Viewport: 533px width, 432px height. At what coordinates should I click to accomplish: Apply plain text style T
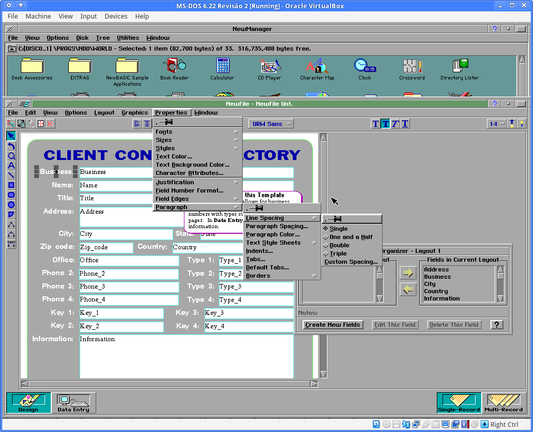[x=375, y=124]
